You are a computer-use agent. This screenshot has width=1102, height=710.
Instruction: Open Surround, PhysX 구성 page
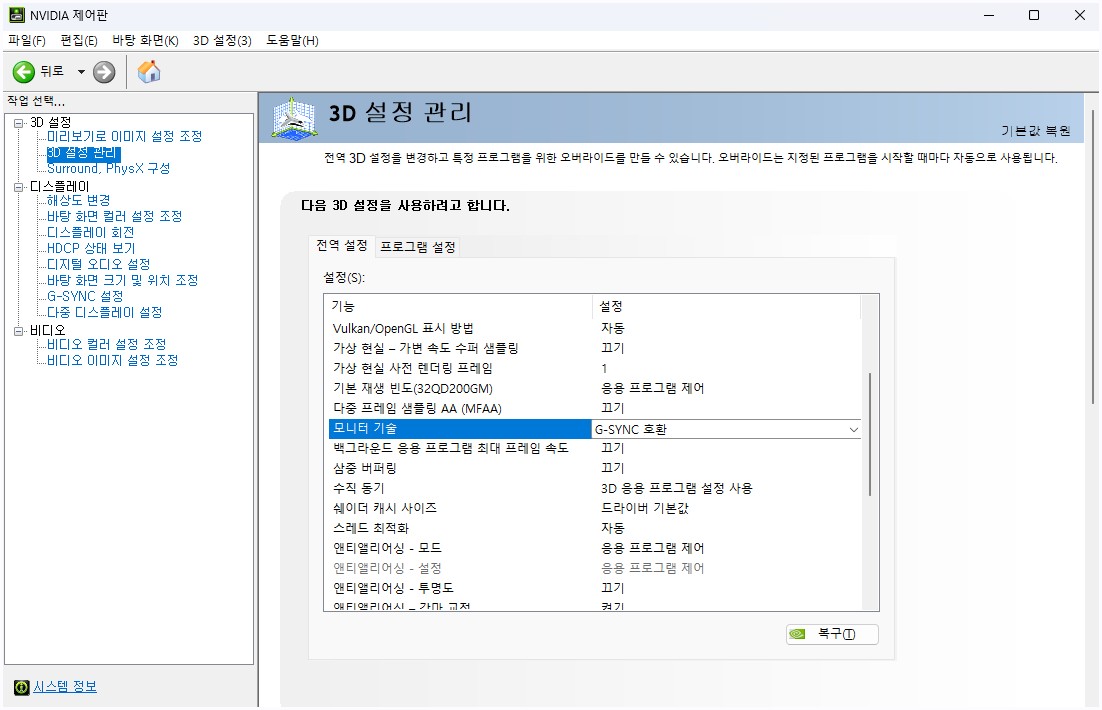(108, 169)
